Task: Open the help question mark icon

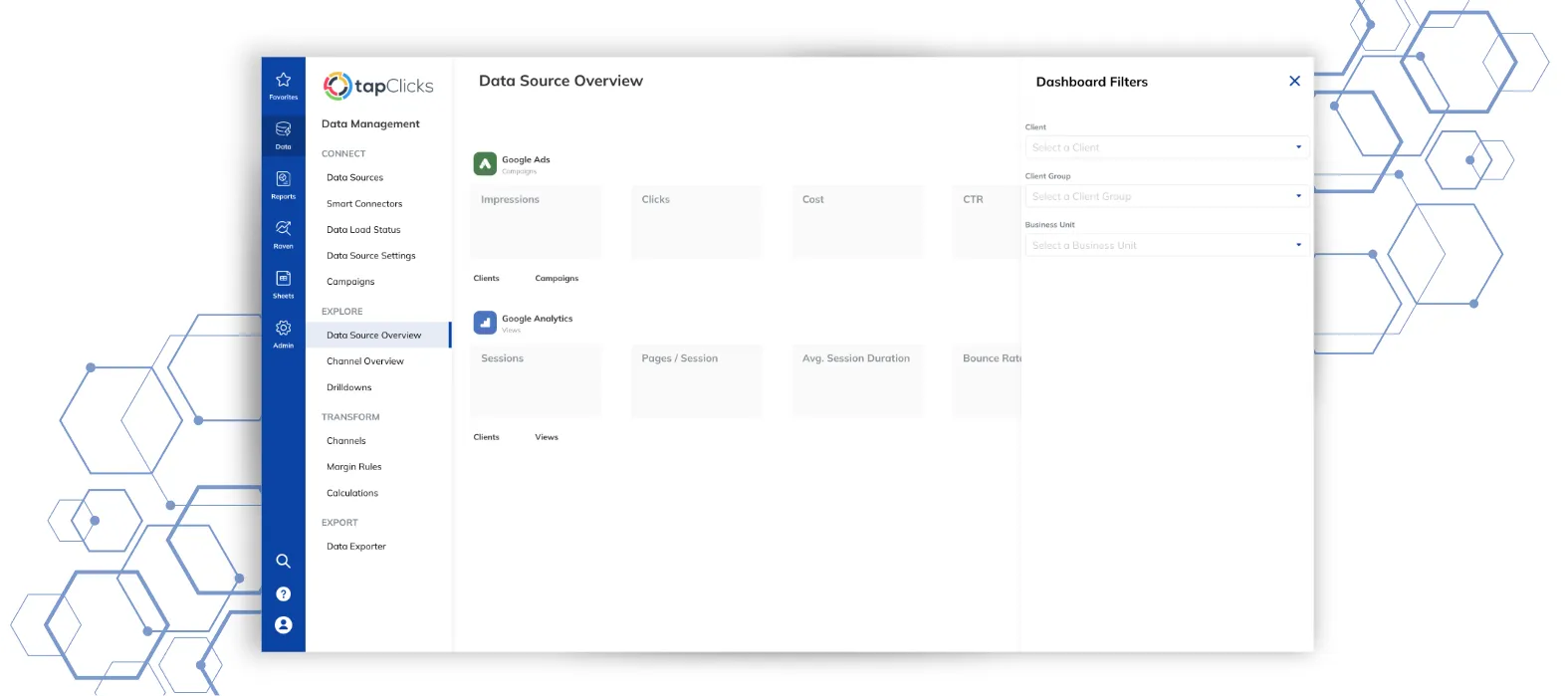Action: [x=283, y=593]
